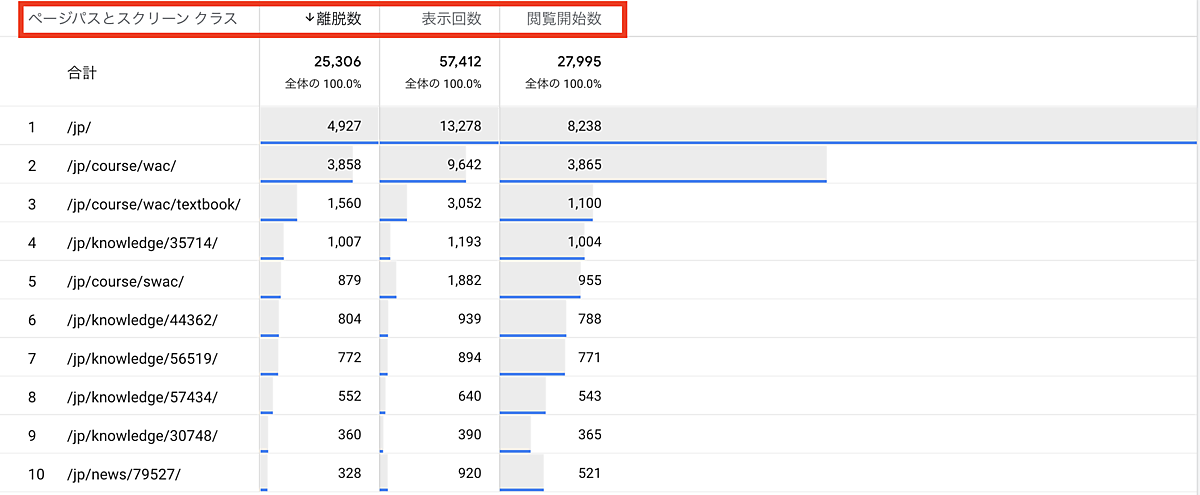Click the sort arrow beside 離脱数
This screenshot has width=1200, height=495.
[310, 19]
